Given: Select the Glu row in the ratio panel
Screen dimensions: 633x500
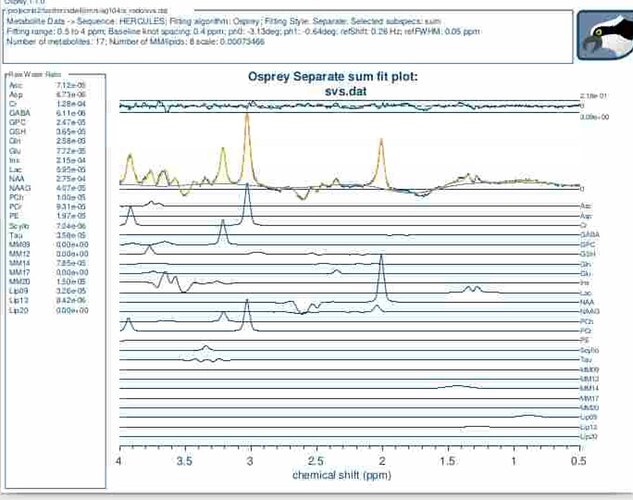Looking at the screenshot, I should [x=48, y=151].
